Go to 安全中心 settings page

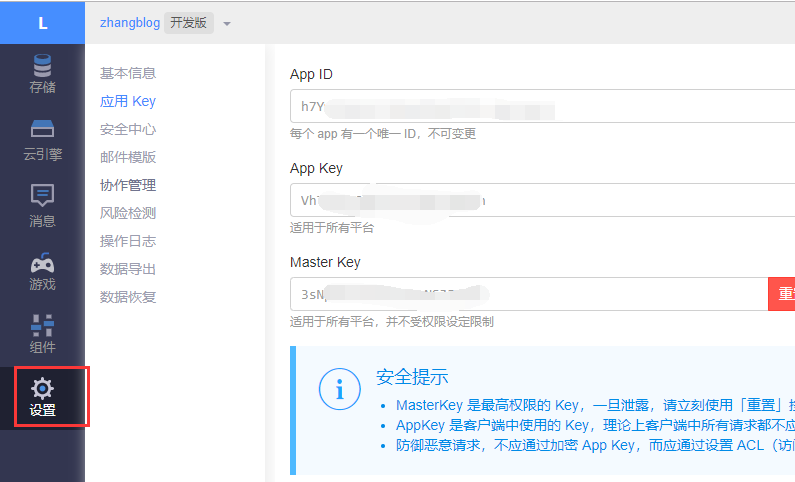[x=128, y=129]
